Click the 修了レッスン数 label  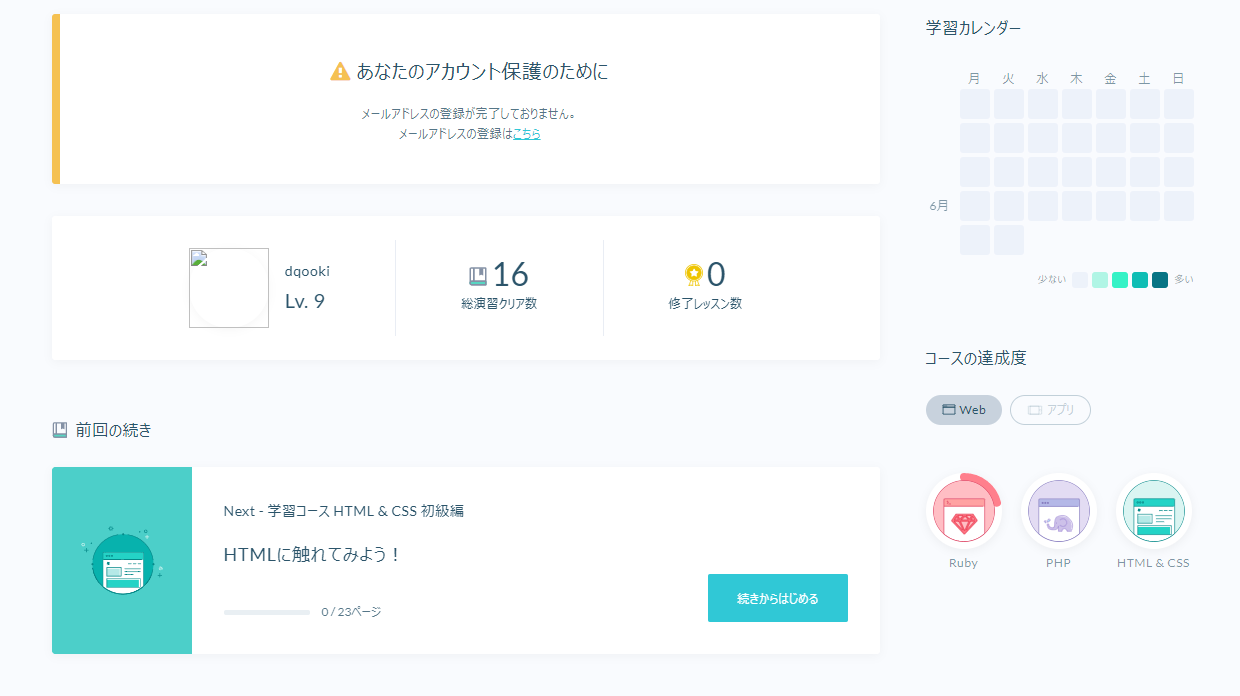click(705, 303)
